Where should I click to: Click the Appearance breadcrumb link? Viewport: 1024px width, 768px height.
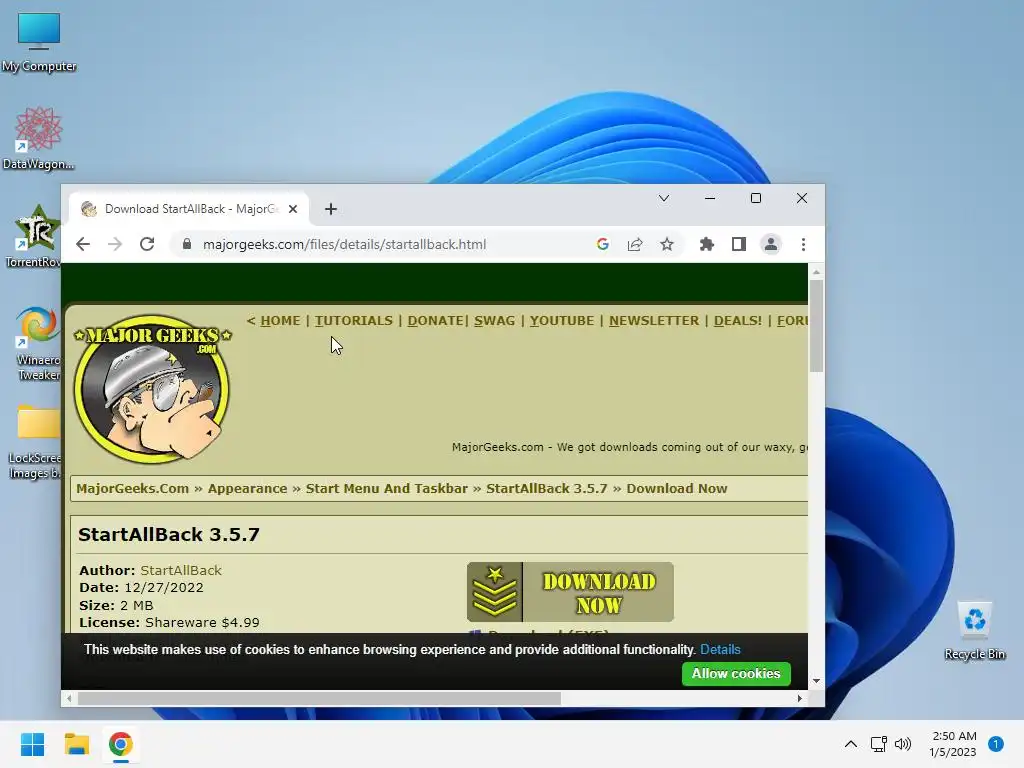248,488
